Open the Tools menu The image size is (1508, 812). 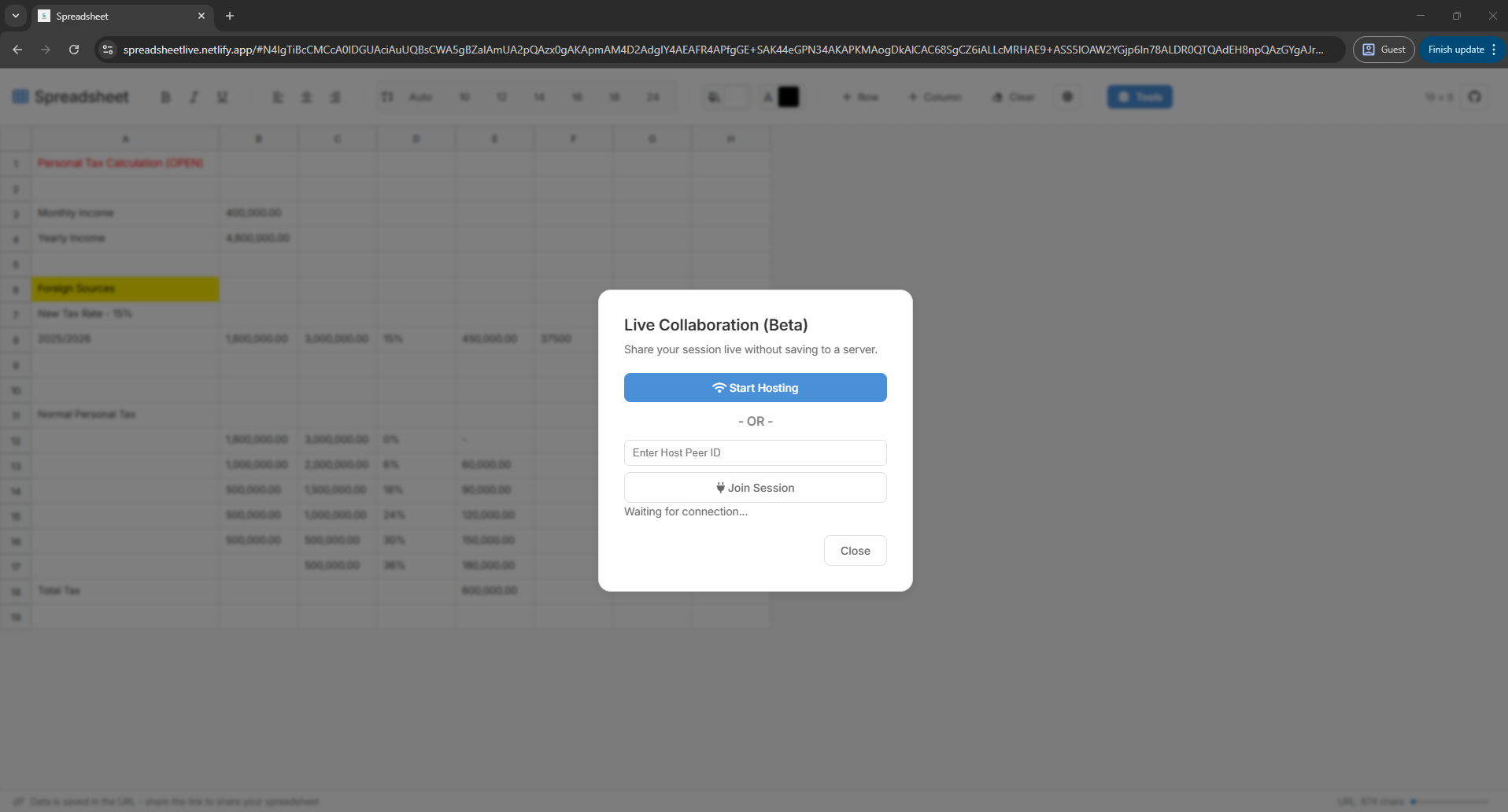click(1139, 96)
